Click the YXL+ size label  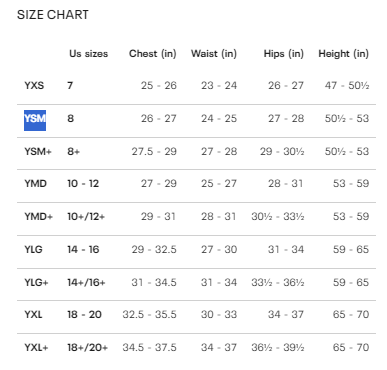[x=36, y=348]
